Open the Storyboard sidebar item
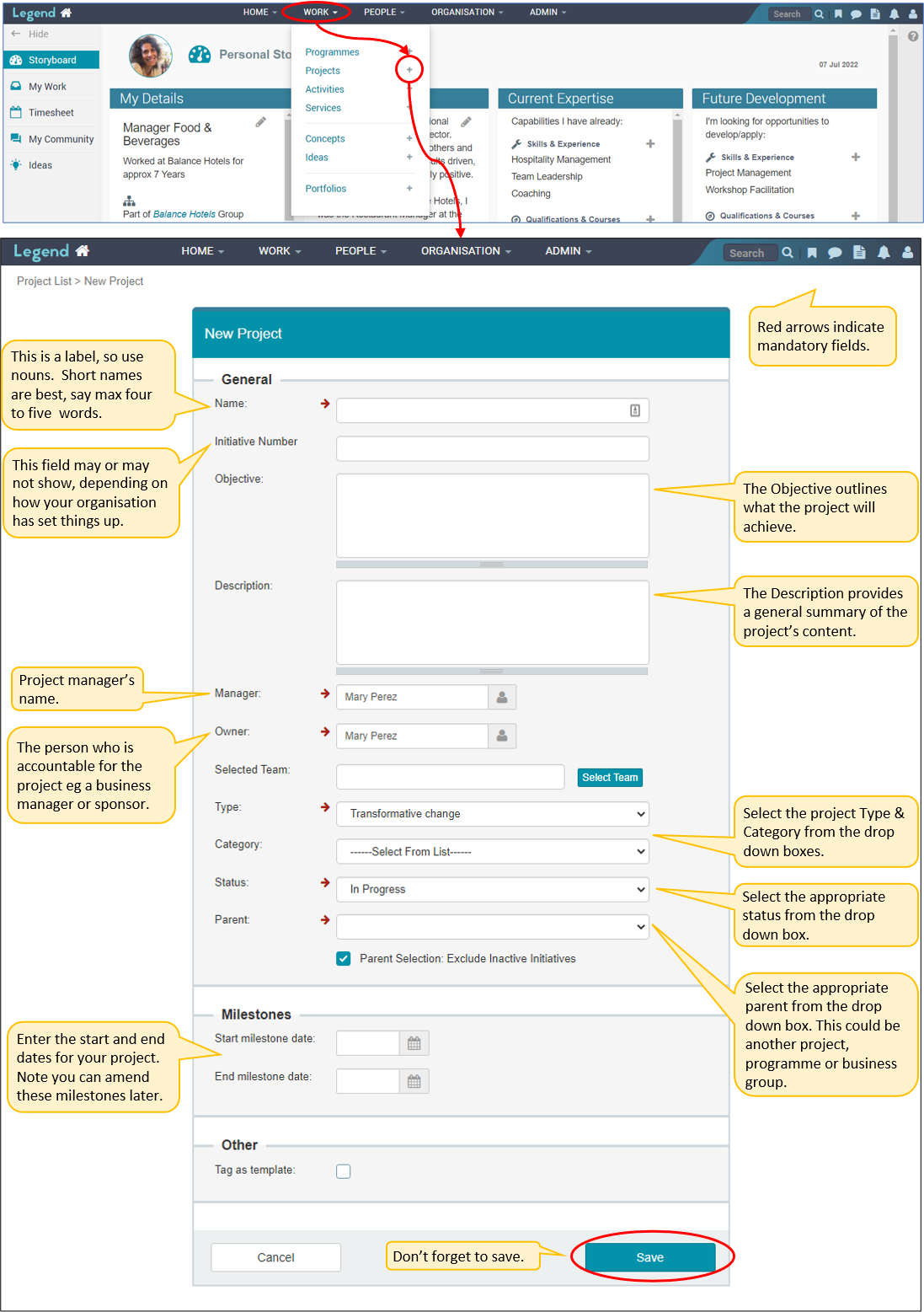 pyautogui.click(x=51, y=60)
